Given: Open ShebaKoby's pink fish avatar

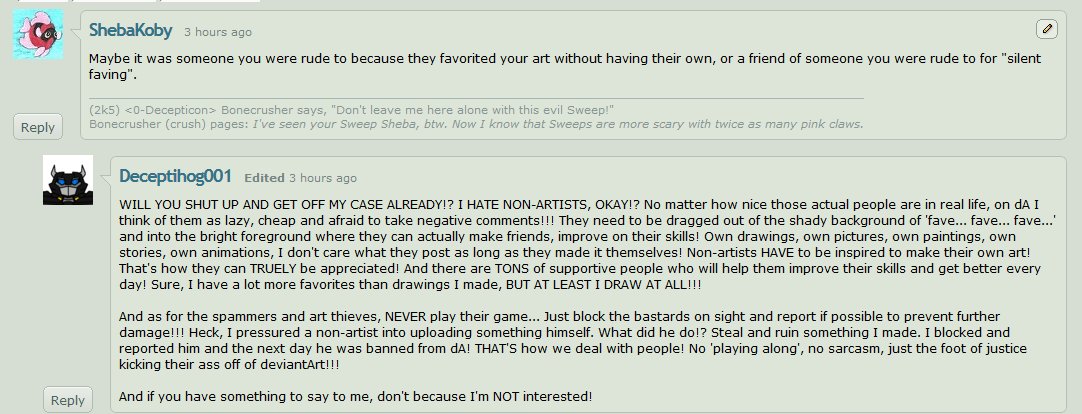Looking at the screenshot, I should 38,34.
